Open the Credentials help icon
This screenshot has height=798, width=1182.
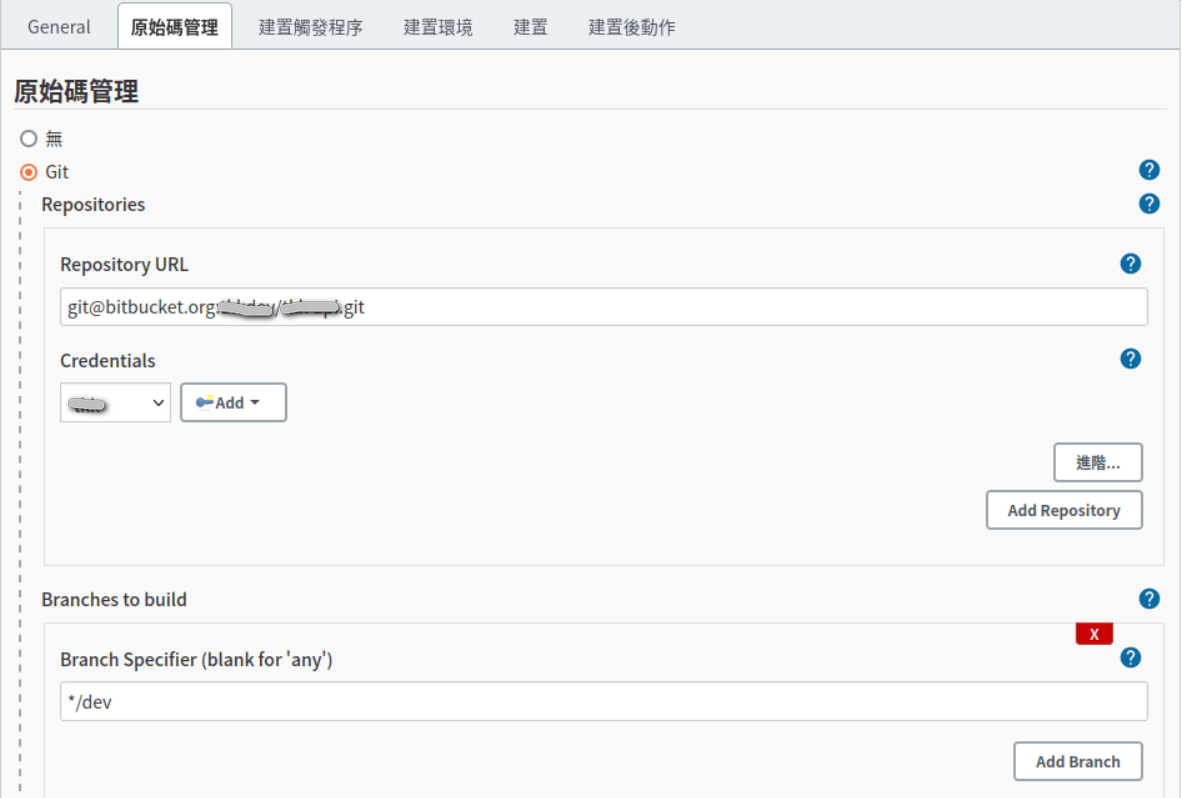[x=1130, y=359]
